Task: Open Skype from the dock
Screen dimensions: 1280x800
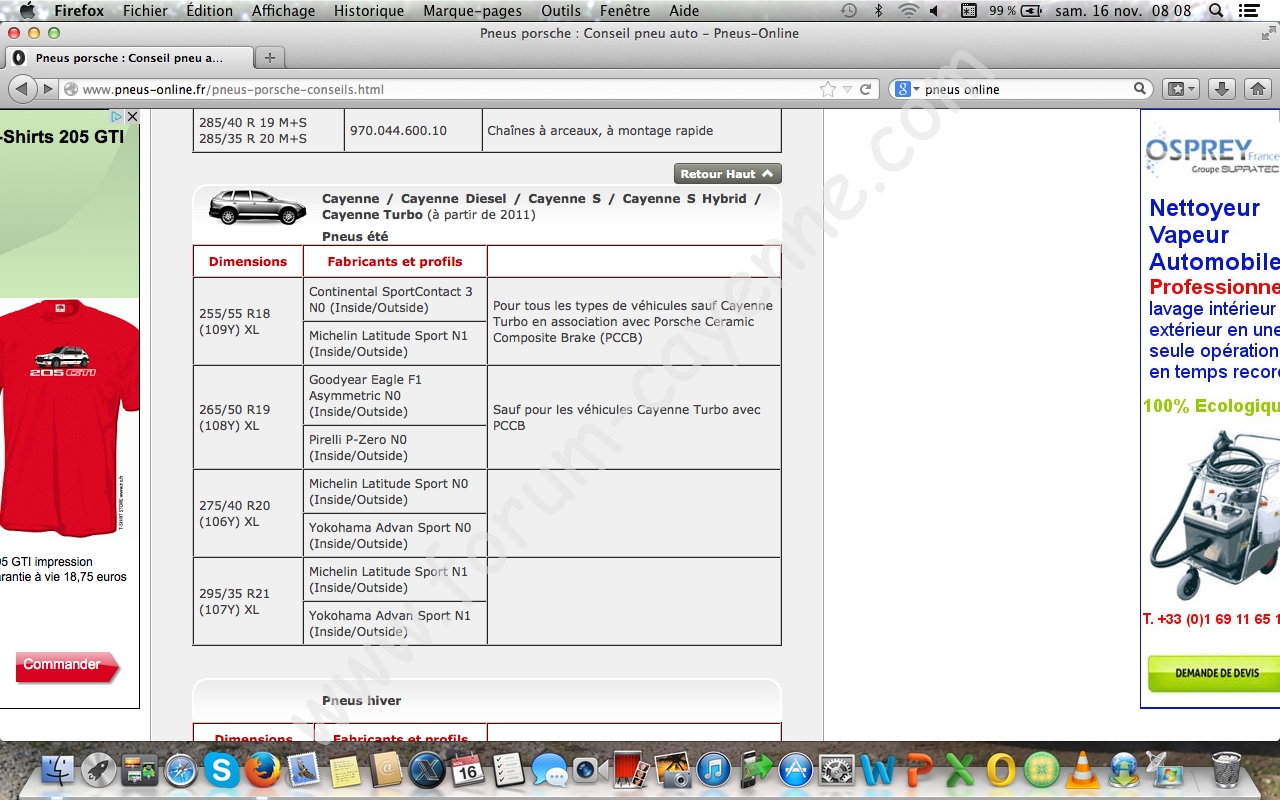Action: coord(221,770)
